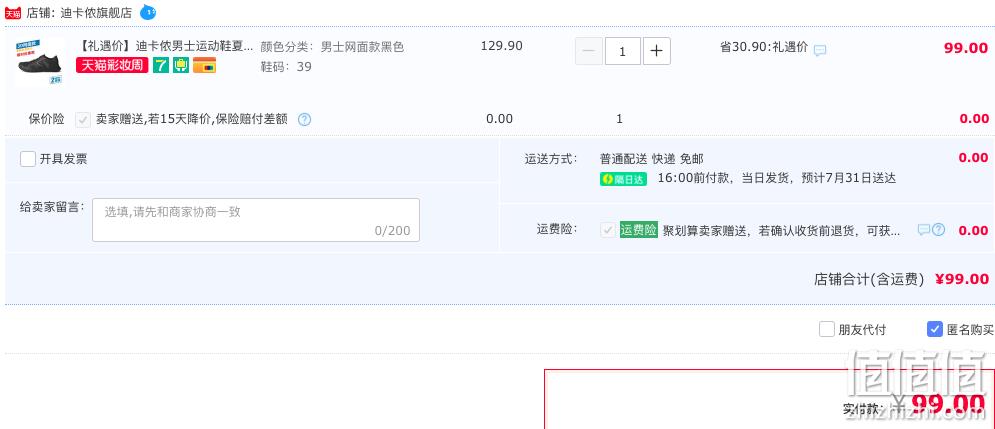The width and height of the screenshot is (995, 429).
Task: Click the 省30.90:礼遇价 discount text
Action: click(764, 47)
